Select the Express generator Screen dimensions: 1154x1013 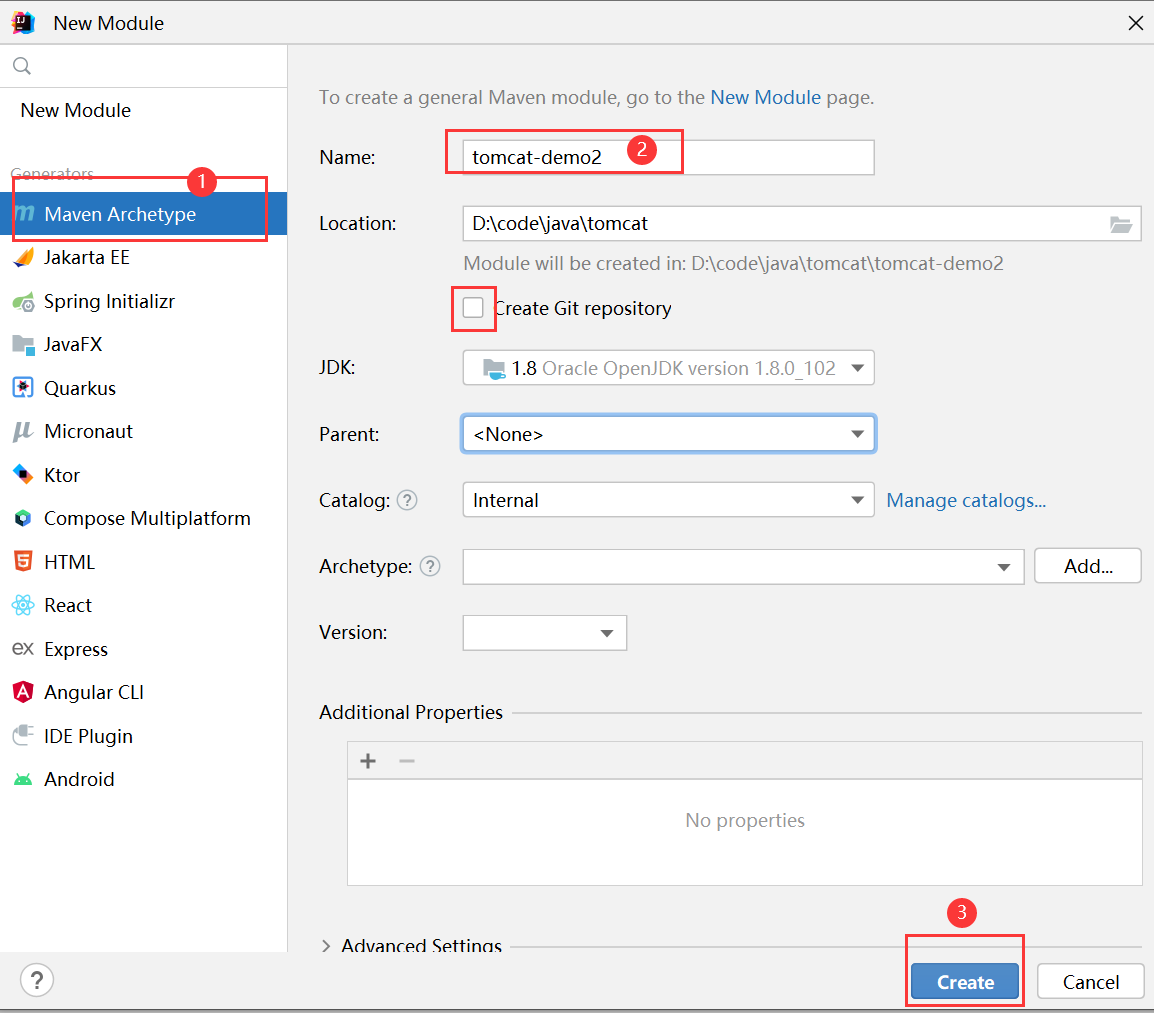144,649
